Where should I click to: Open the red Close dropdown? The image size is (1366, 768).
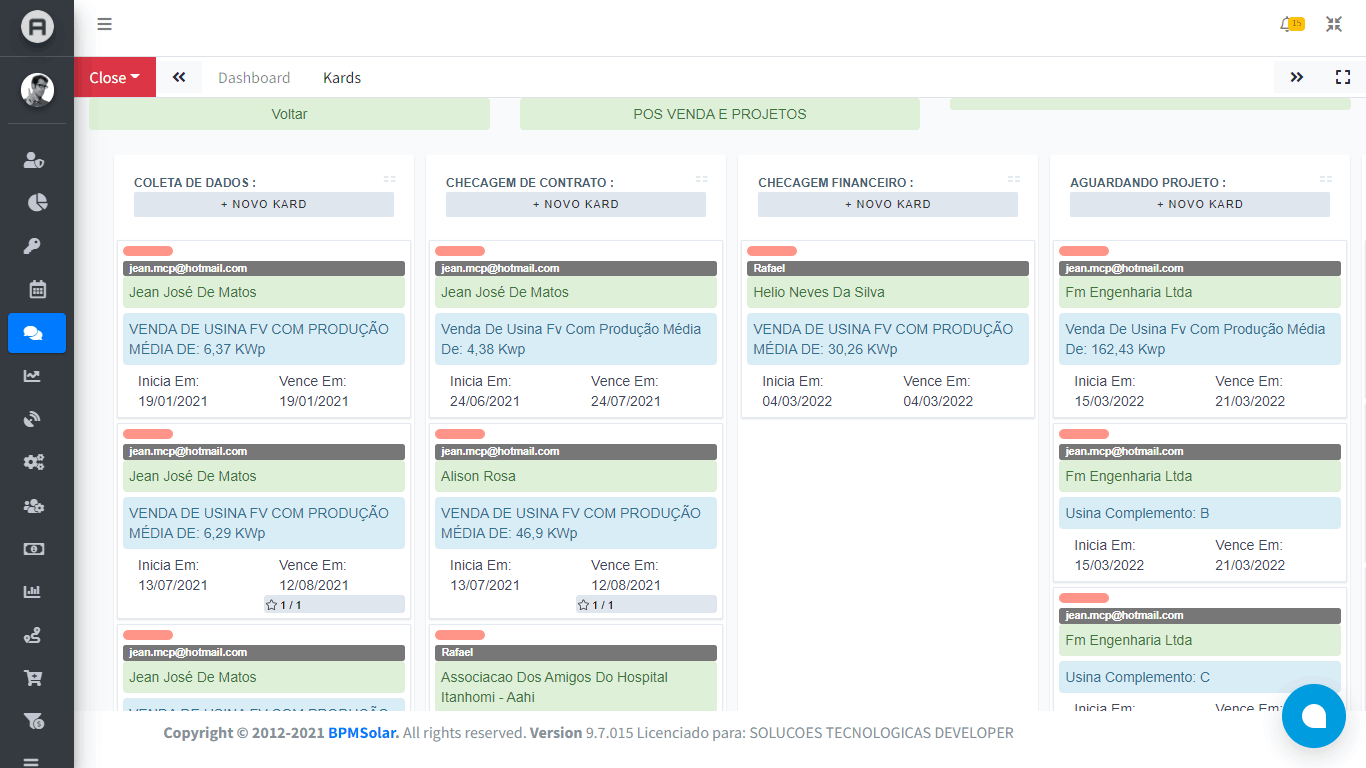[x=114, y=77]
